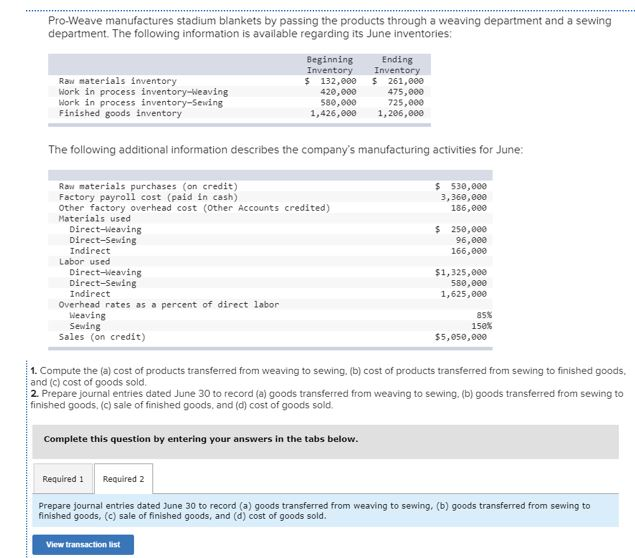Click the 725,000 ending Sewing value
The width and height of the screenshot is (635, 558).
(x=405, y=102)
